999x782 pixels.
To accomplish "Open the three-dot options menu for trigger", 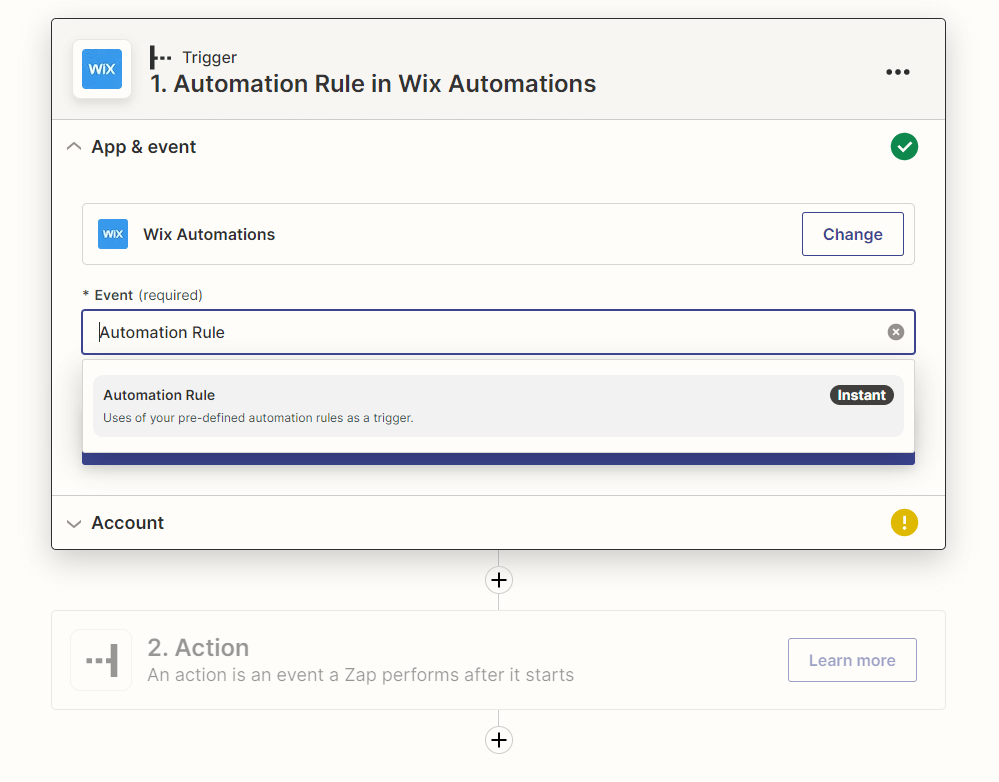I will click(x=898, y=72).
